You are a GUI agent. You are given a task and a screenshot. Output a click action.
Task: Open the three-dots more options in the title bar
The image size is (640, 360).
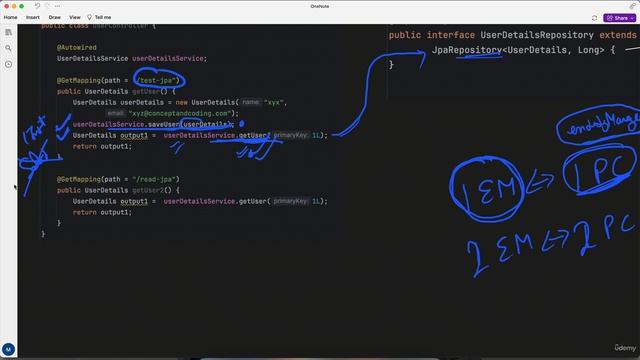pyautogui.click(x=57, y=6)
